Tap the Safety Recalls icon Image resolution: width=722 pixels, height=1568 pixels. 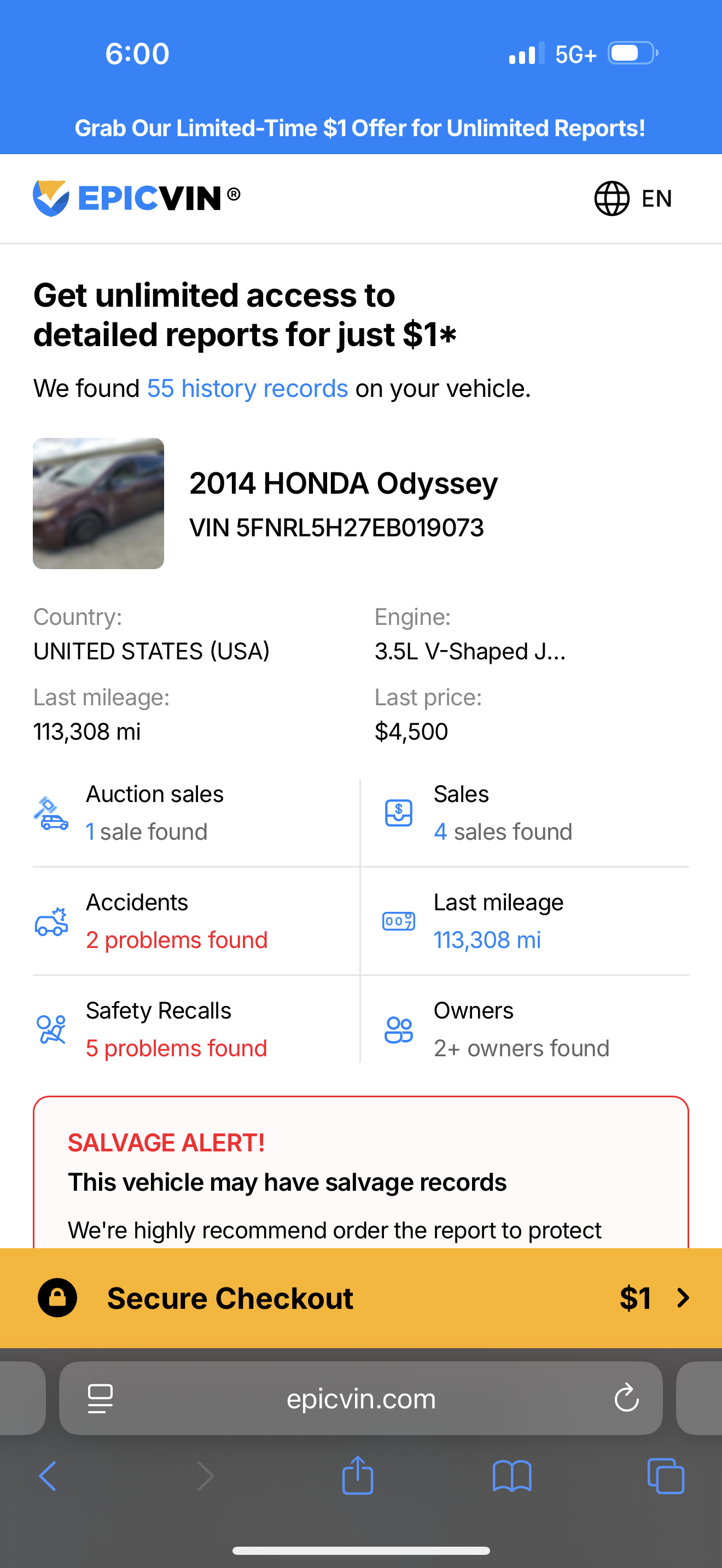(x=51, y=1029)
